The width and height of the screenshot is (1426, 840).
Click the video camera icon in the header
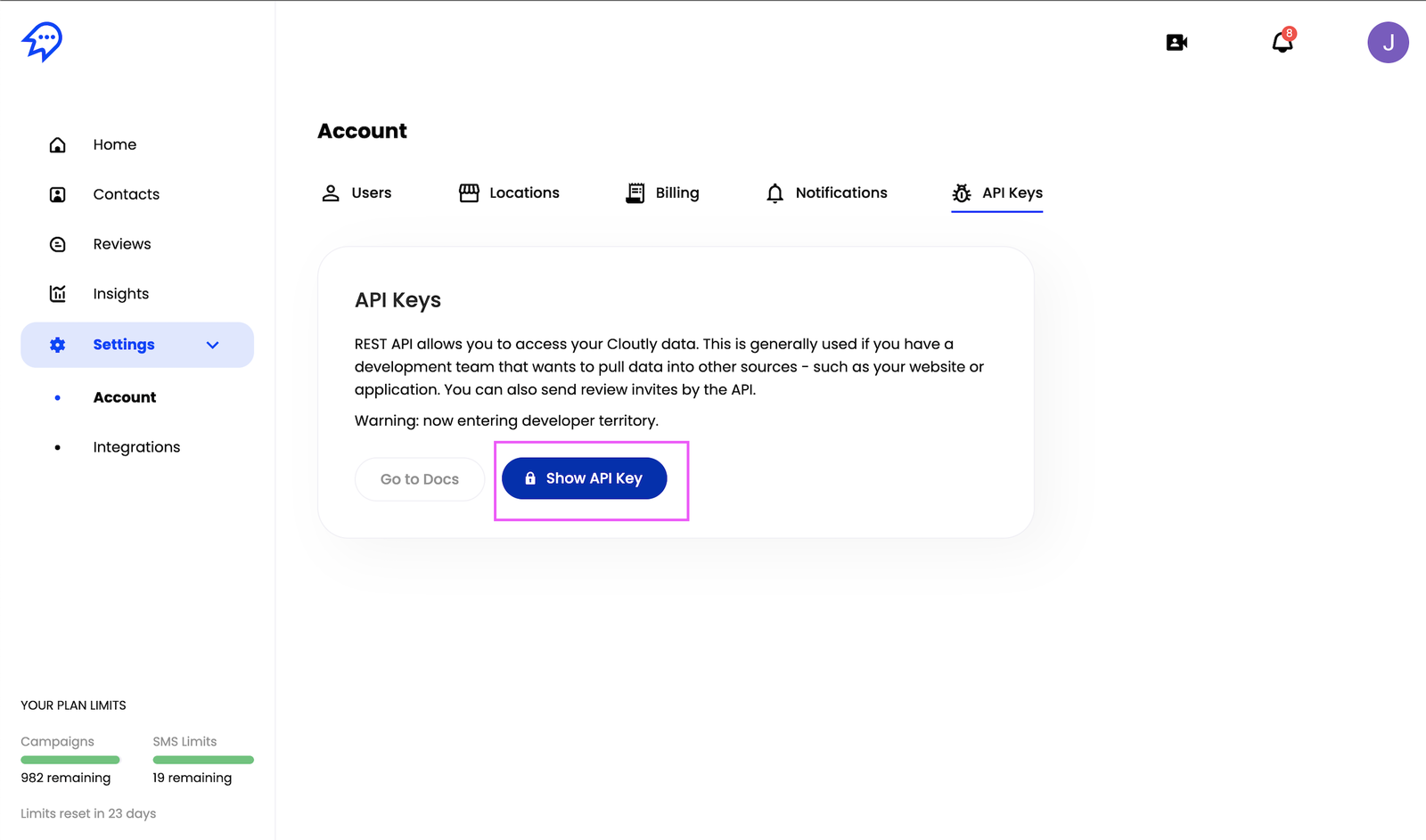click(x=1176, y=42)
